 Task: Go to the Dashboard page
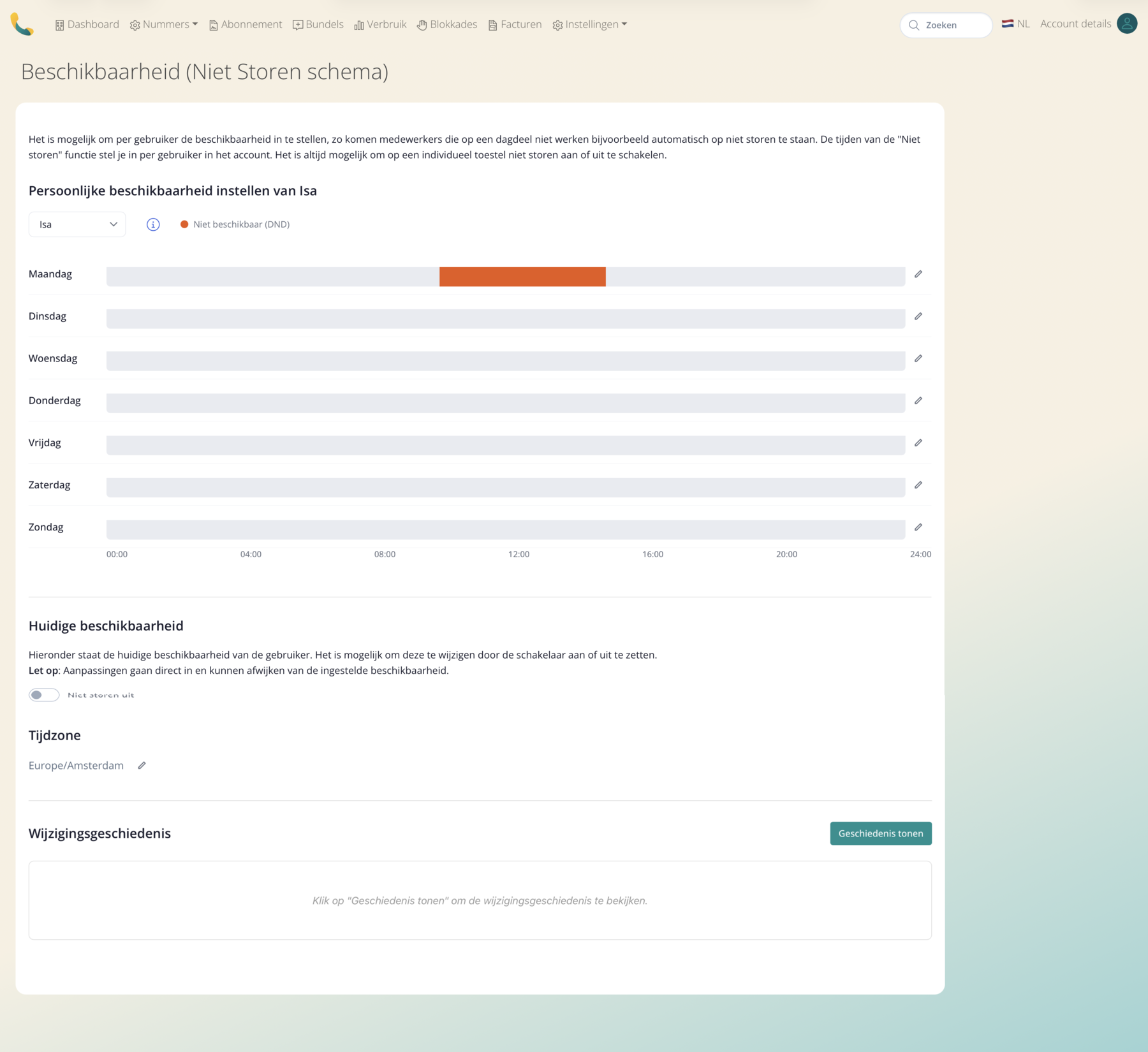pos(87,24)
